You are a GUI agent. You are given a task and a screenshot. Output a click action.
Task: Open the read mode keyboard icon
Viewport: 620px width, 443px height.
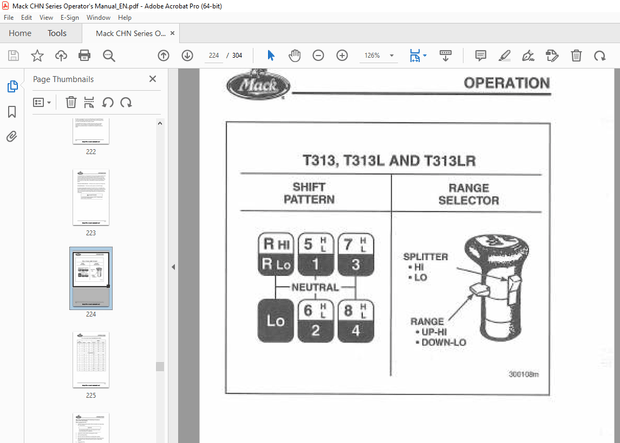click(446, 56)
